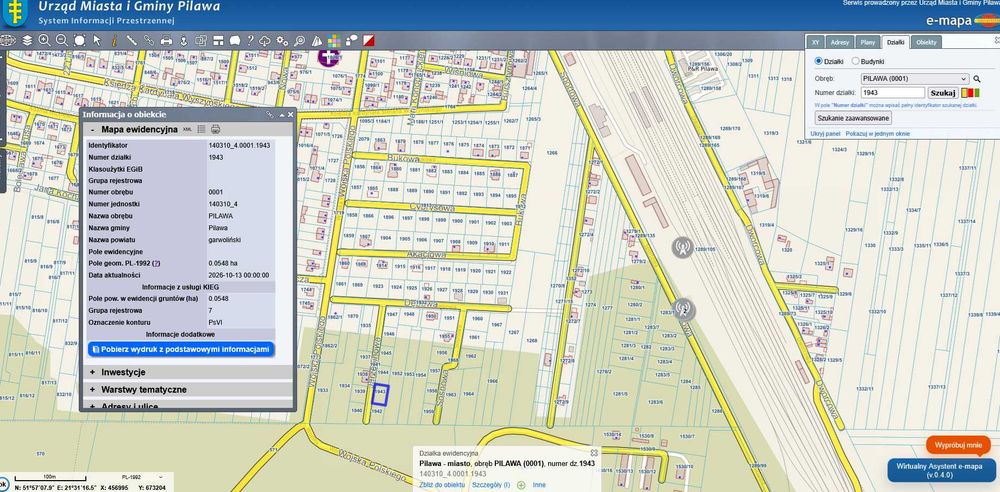Open the colored squares grid tool

click(334, 40)
